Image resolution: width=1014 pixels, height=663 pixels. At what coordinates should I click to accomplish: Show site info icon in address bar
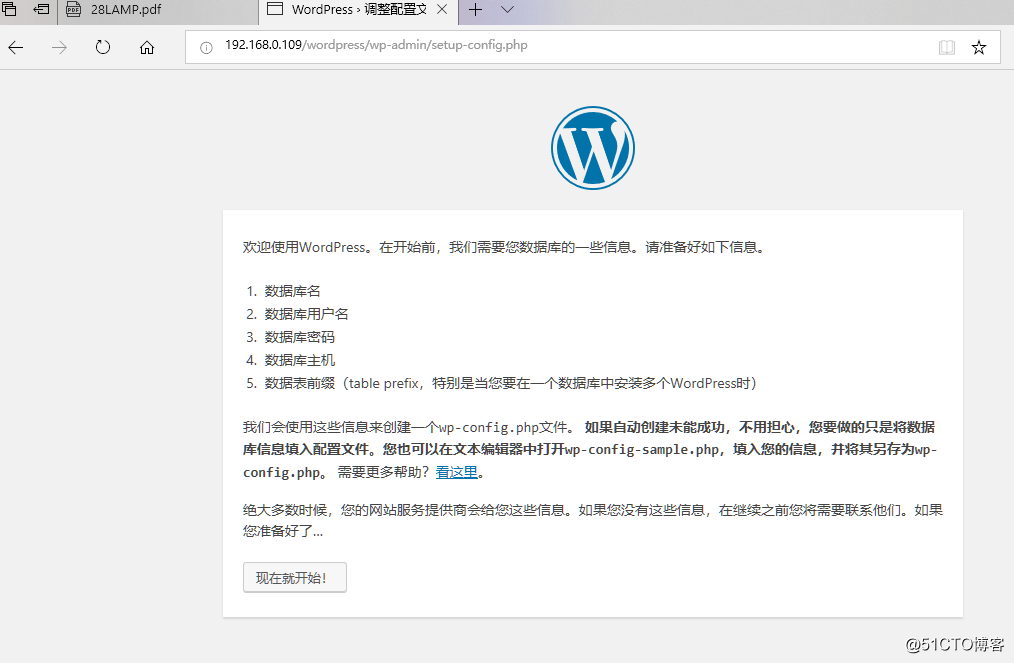click(206, 47)
